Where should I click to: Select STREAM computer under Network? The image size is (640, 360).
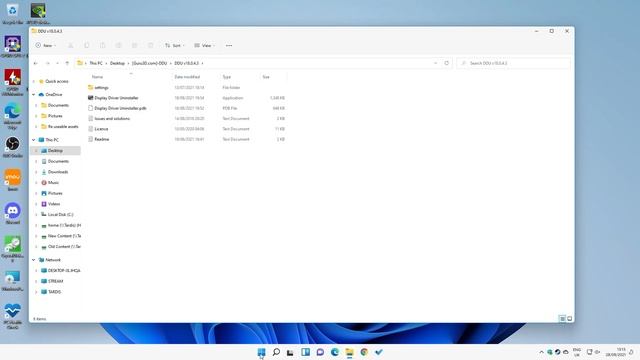55,281
